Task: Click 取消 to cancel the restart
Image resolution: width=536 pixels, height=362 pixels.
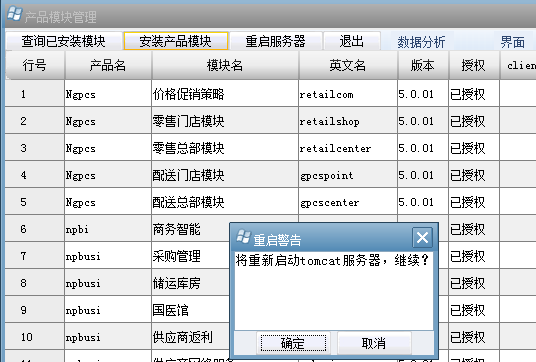Action: tap(374, 343)
